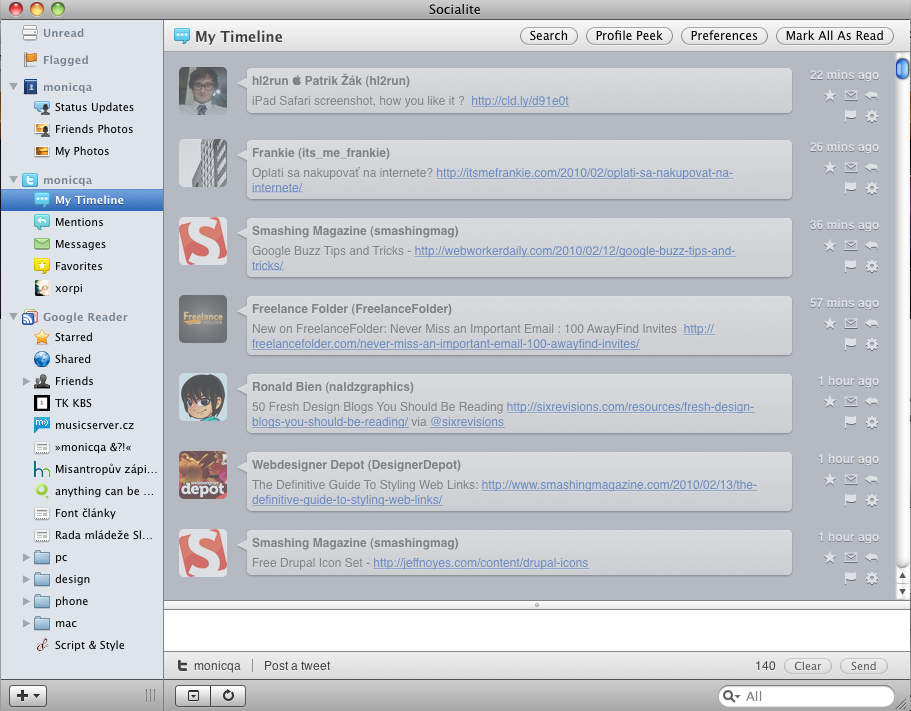Viewport: 911px width, 711px height.
Task: Click the Search button
Action: pos(548,36)
